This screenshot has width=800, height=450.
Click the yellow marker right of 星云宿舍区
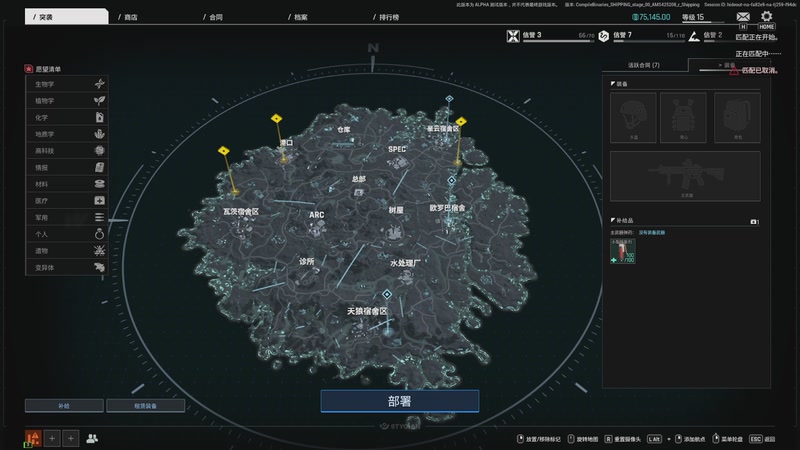[461, 121]
